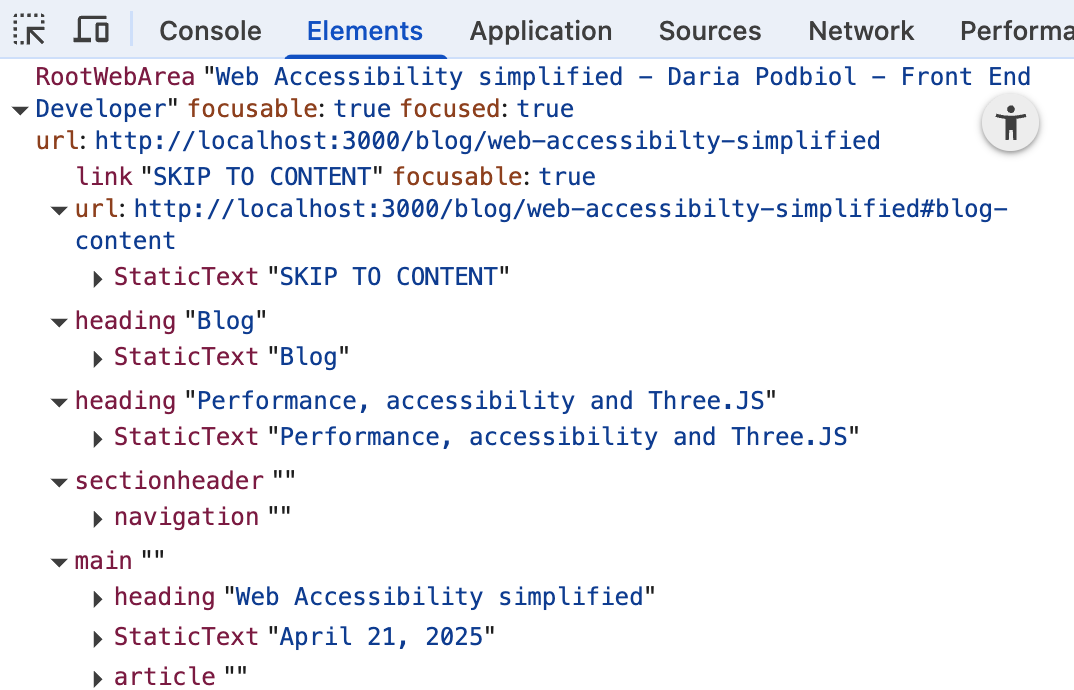The height and width of the screenshot is (690, 1074).
Task: Collapse the SKIP TO CONTENT link node
Action: 58,209
